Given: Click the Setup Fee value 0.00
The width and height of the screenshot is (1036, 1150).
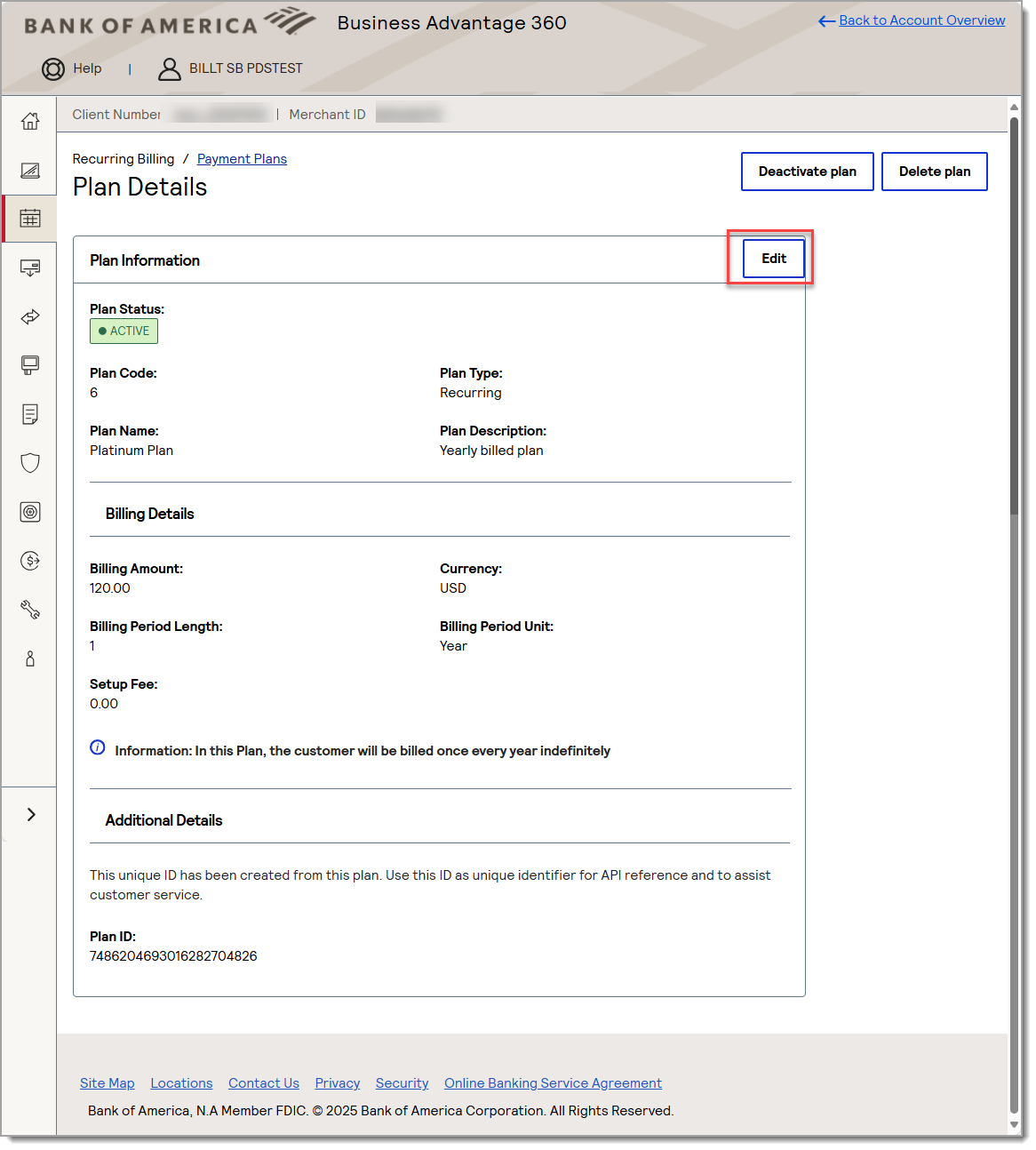Looking at the screenshot, I should [104, 704].
